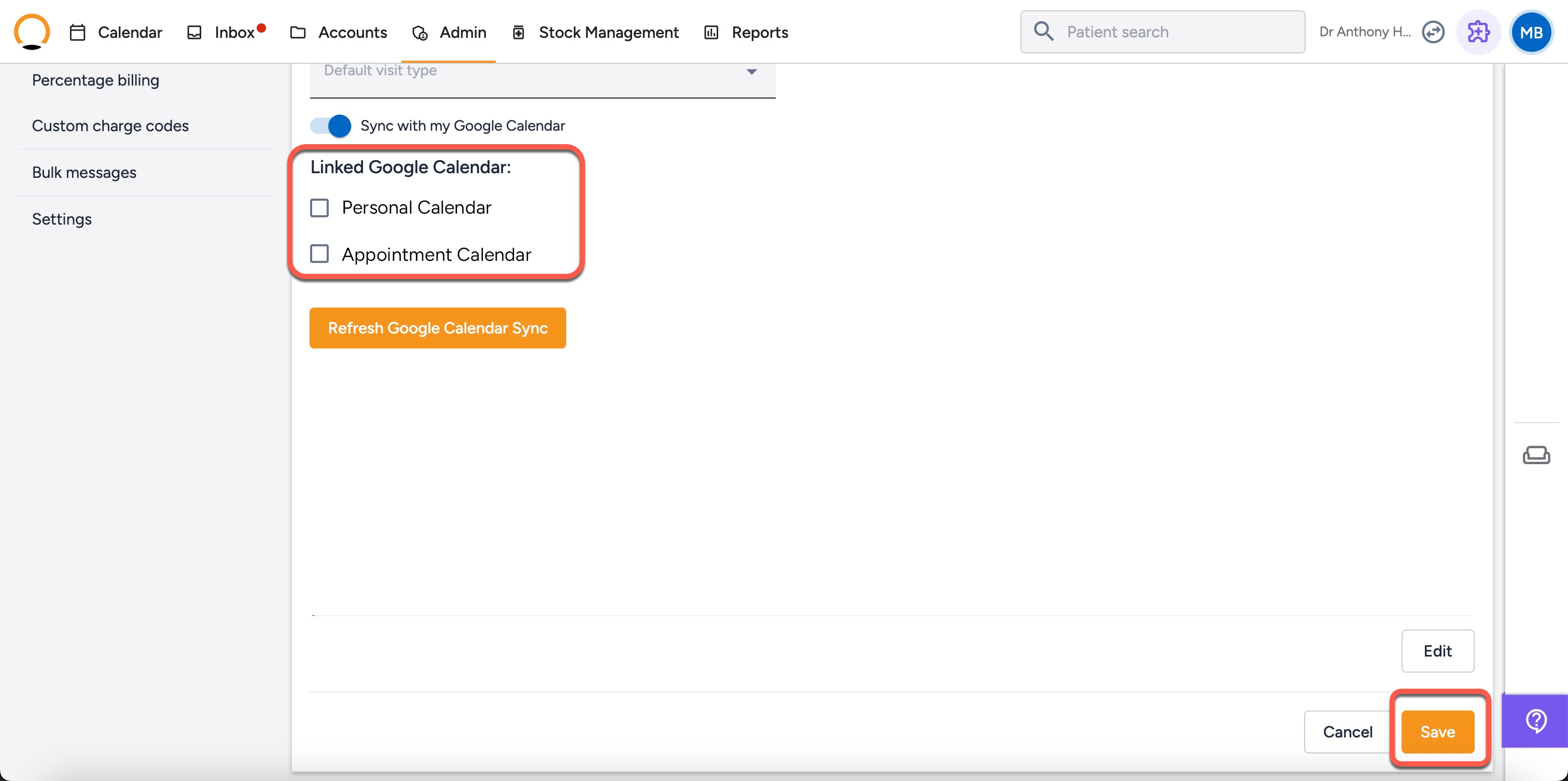Open the purple puzzle-piece extensions icon
Screen dimensions: 1568x781
coord(1478,32)
